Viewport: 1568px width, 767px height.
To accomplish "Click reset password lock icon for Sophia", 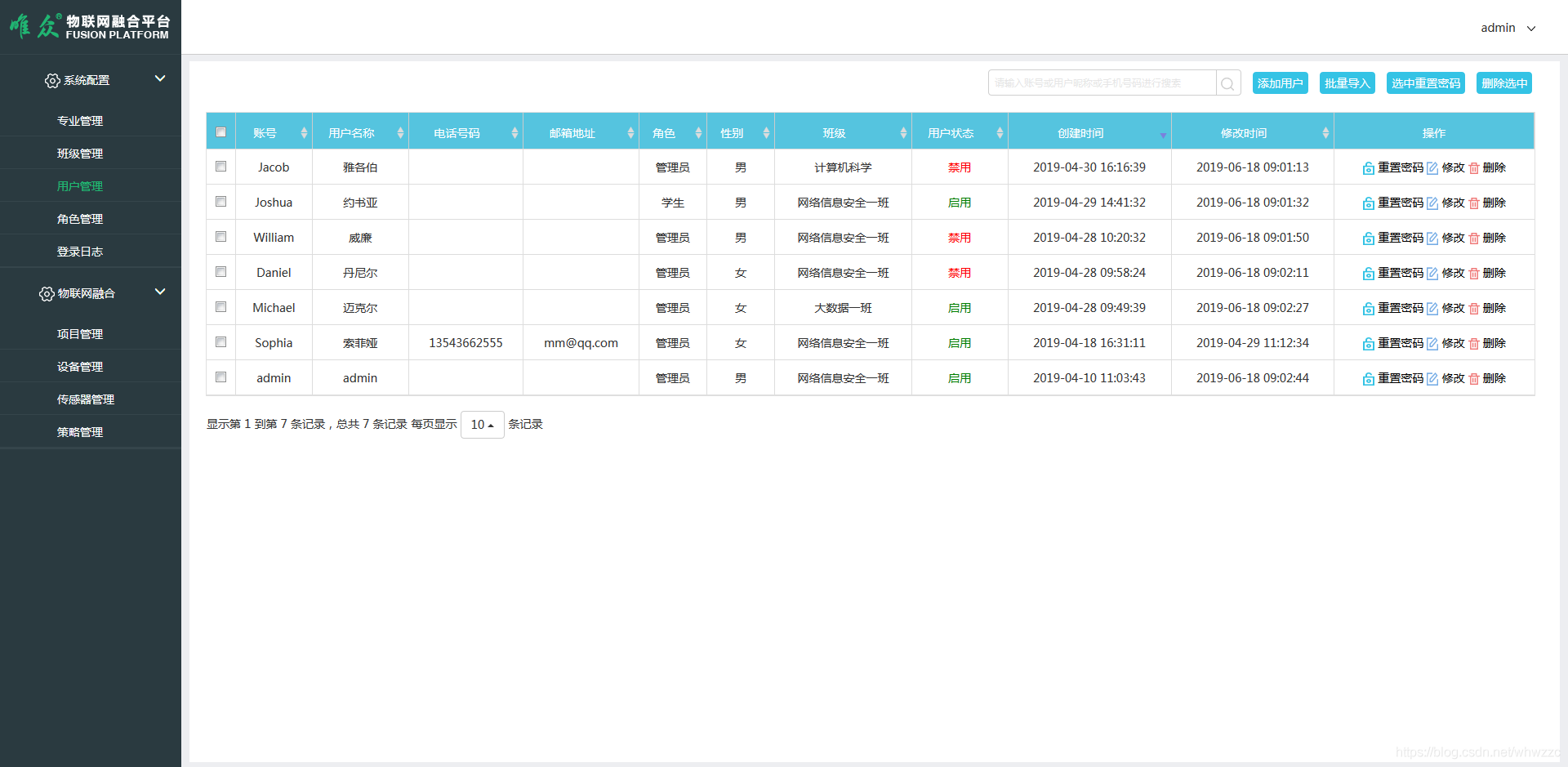I will [x=1368, y=344].
